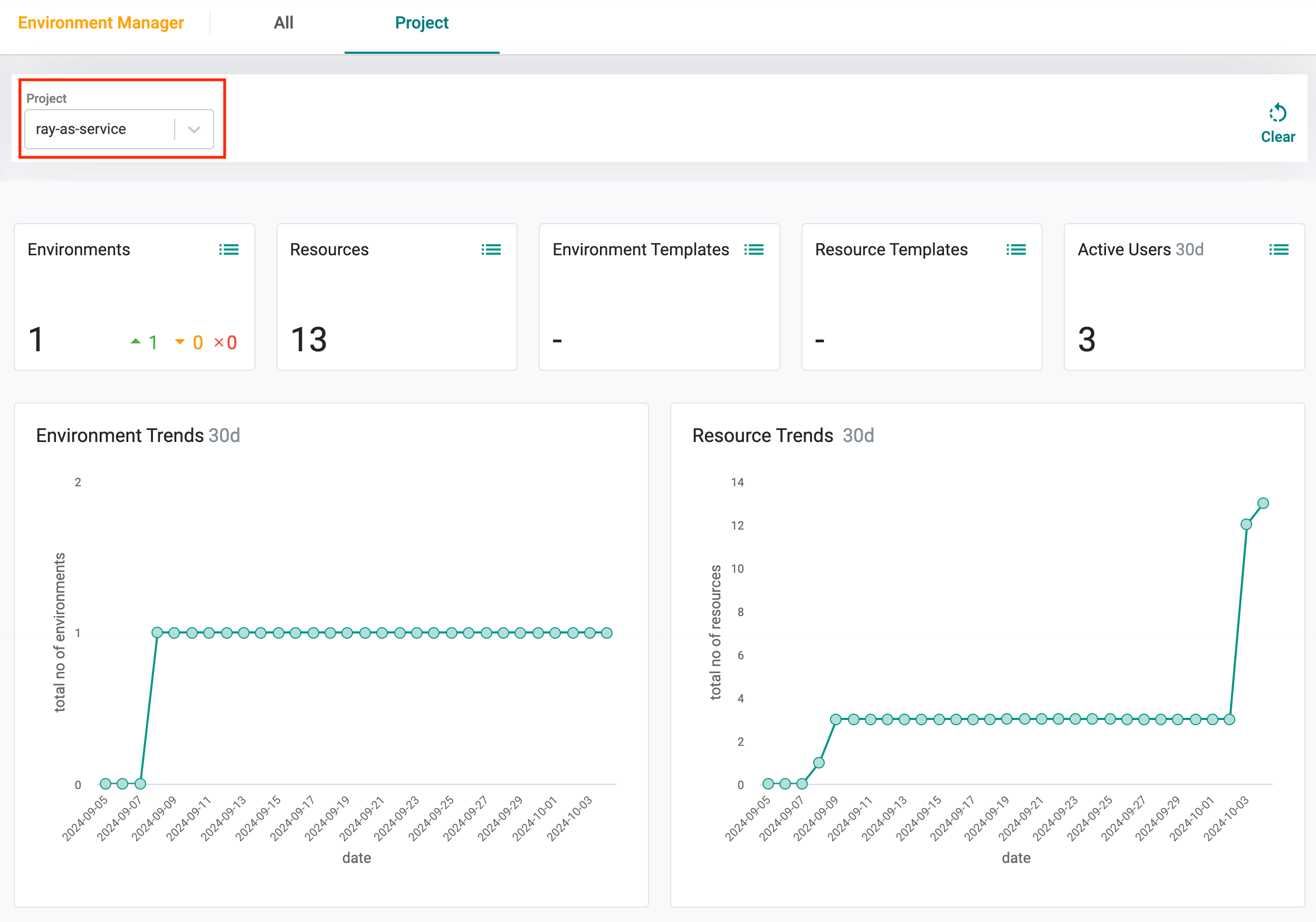Click the Resource Templates dash value

point(819,341)
